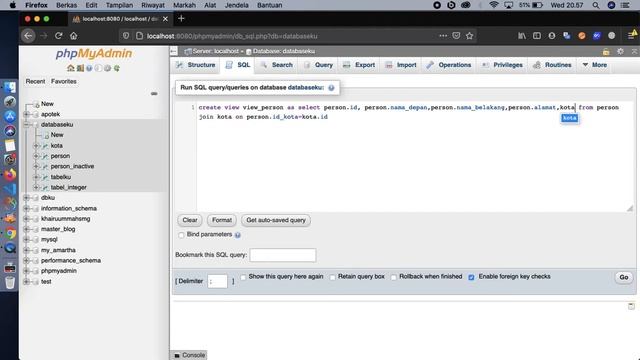This screenshot has width=640, height=360.
Task: Click the hide navigation panel arrow icon
Action: pos(174,51)
